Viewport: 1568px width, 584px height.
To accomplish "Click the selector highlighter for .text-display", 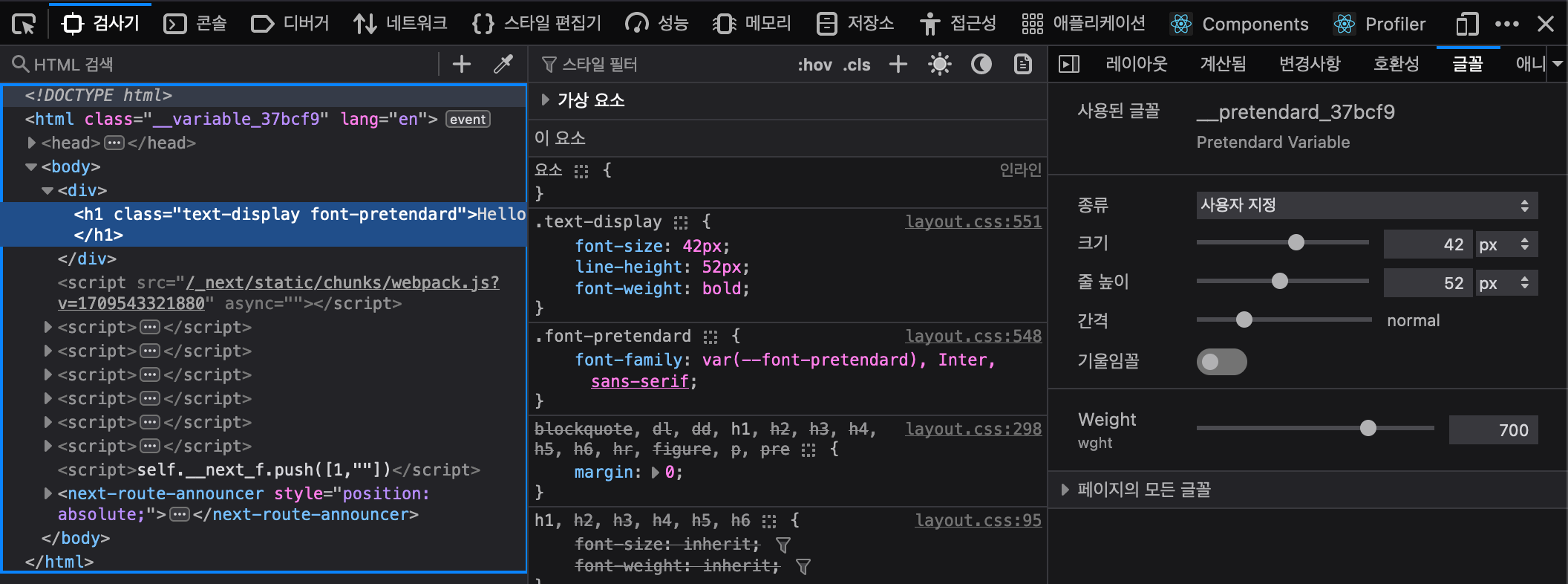I will pos(681,222).
